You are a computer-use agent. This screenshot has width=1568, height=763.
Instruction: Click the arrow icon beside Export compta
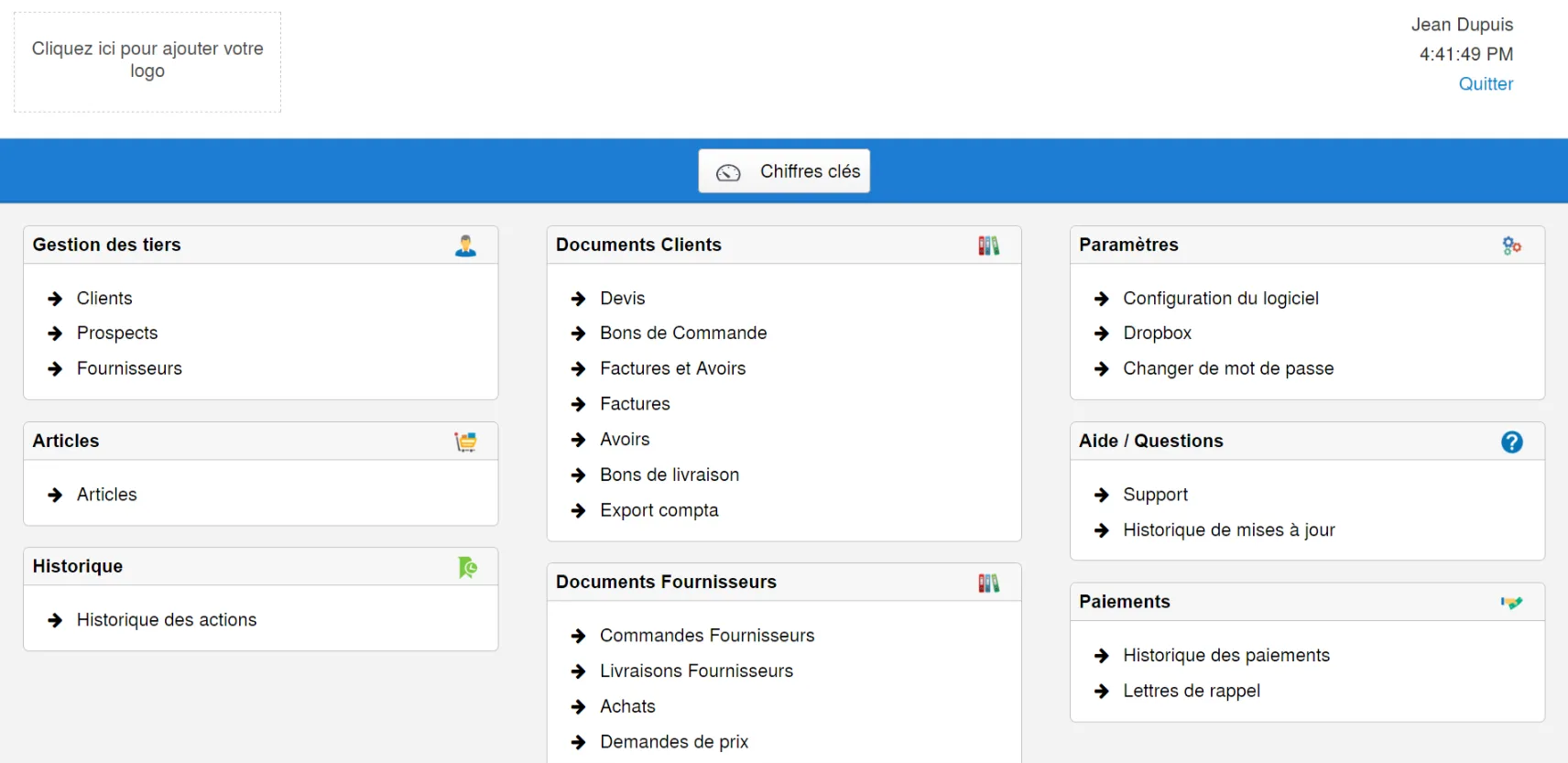(x=578, y=511)
